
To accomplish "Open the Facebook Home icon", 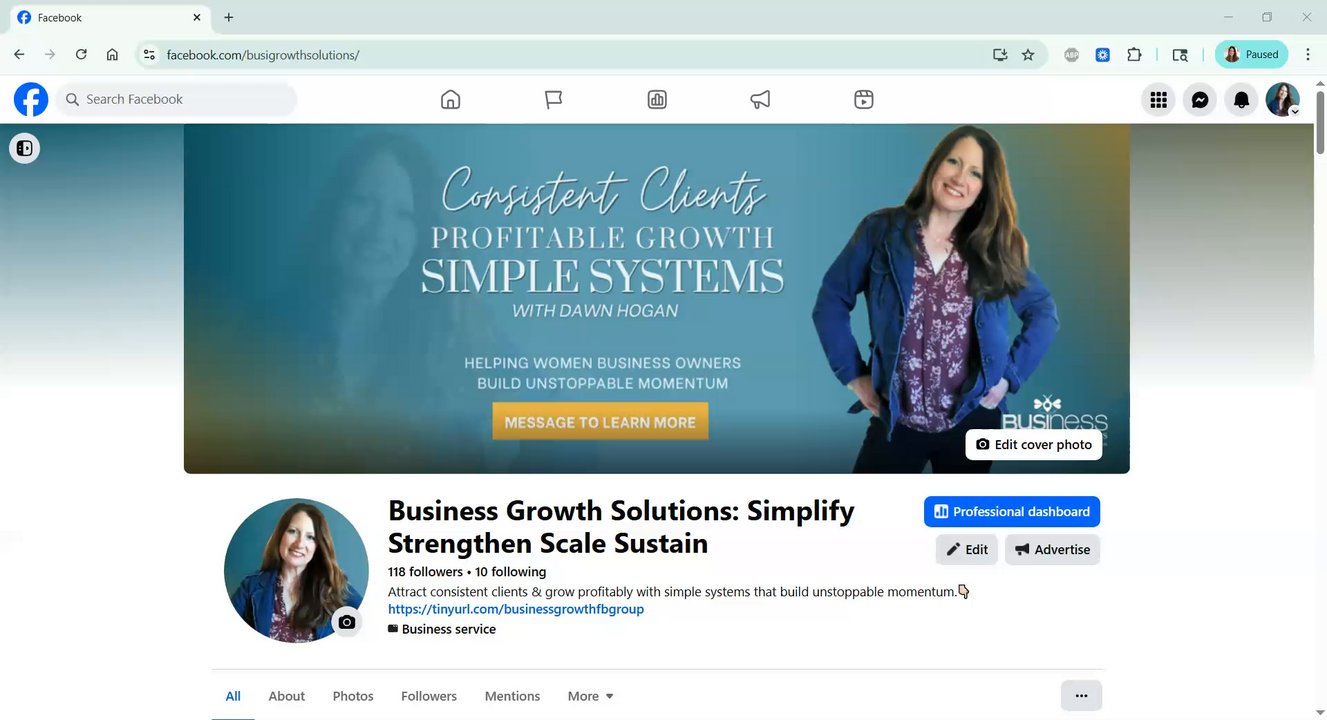I will 451,99.
